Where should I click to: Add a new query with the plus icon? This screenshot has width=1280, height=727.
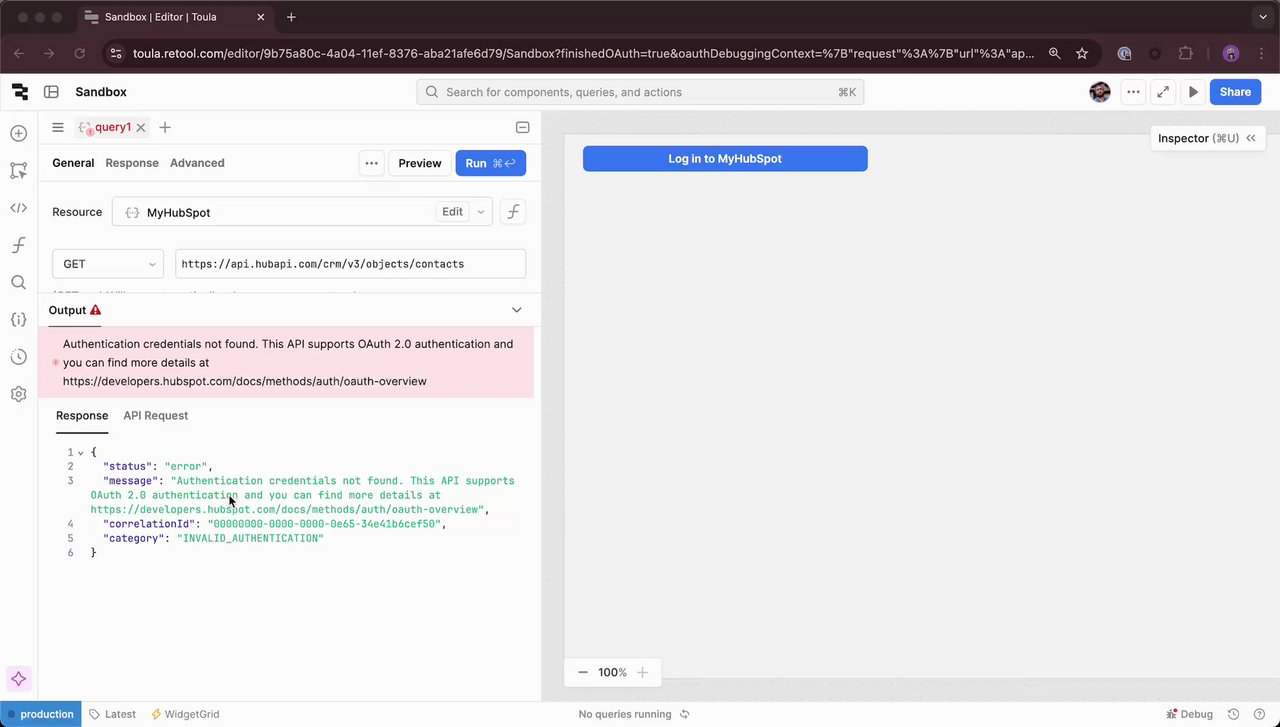coord(165,127)
